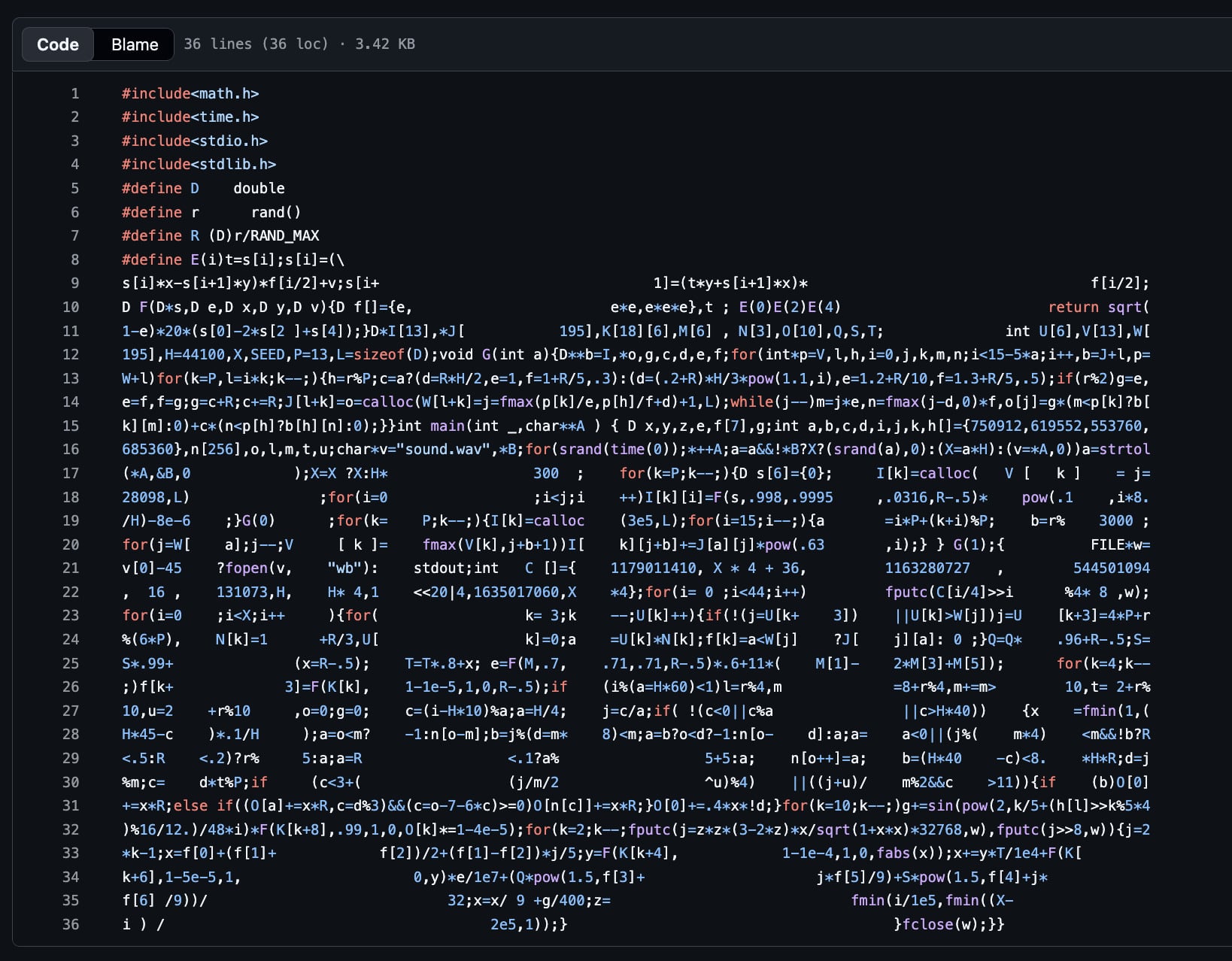The image size is (1232, 961).
Task: Select line number 22
Action: click(71, 592)
